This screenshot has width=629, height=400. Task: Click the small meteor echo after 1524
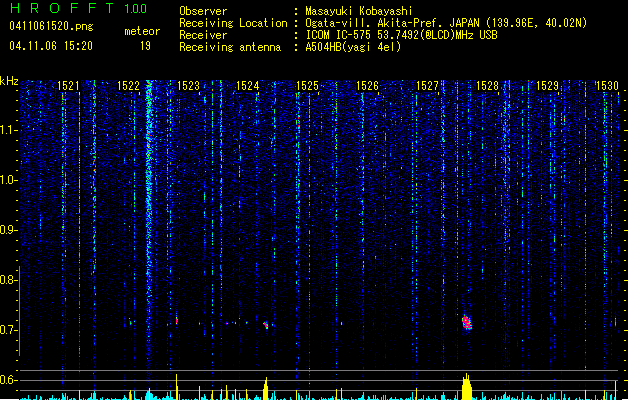[266, 325]
